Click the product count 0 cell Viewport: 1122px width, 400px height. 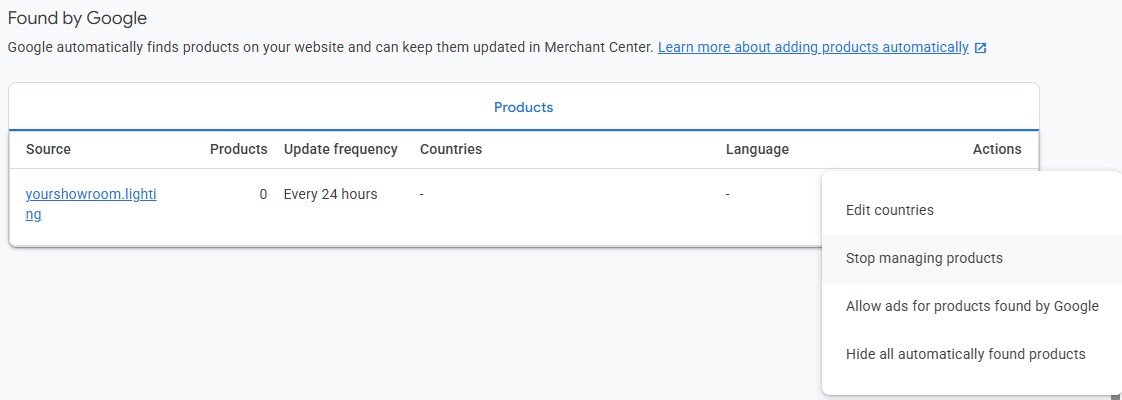(x=263, y=194)
